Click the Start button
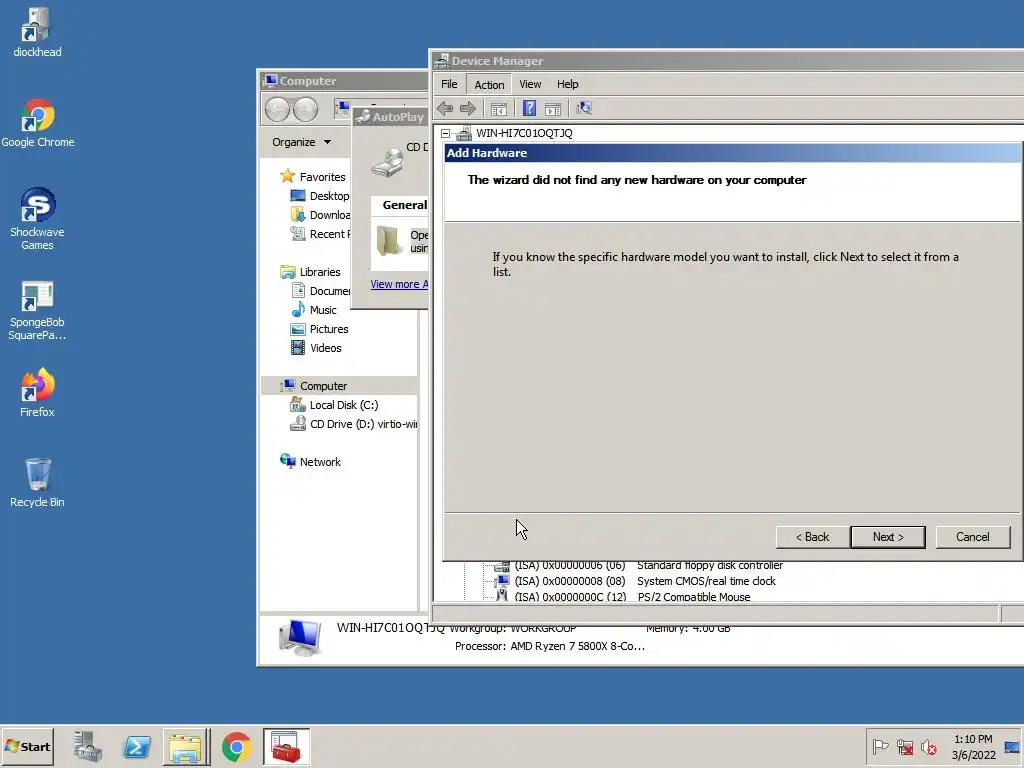Screen dimensions: 1024x768 pos(27,746)
